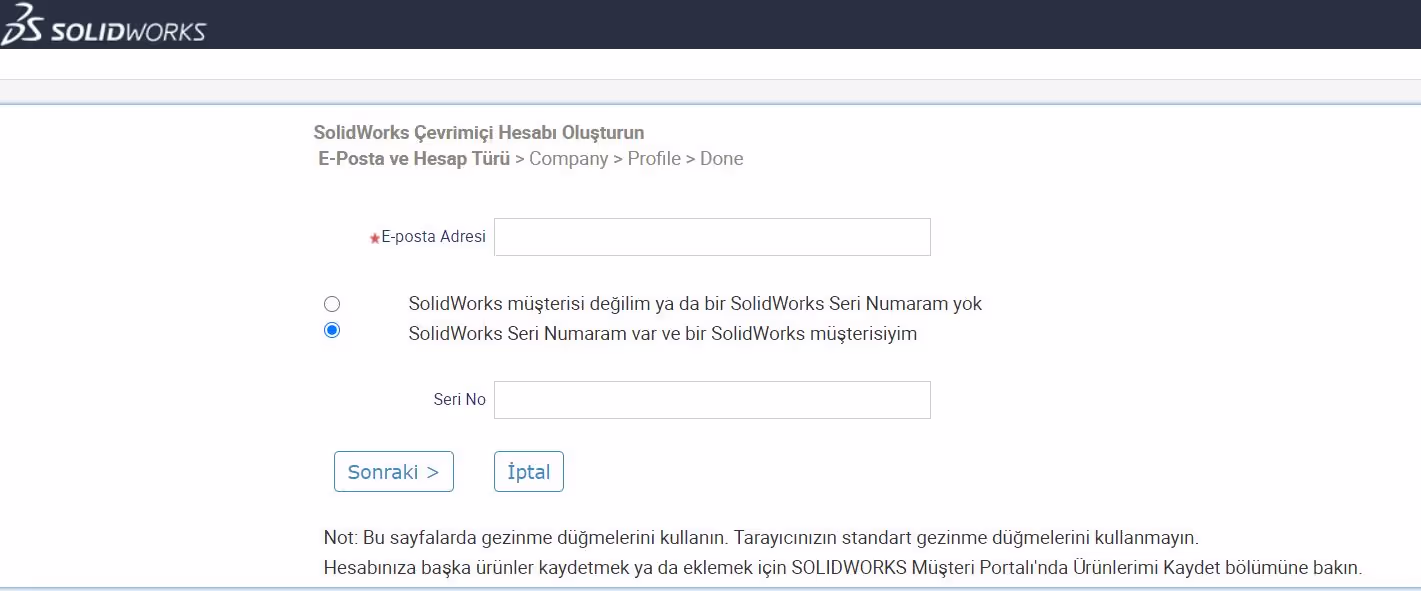Proceed with the Sonraki > button

394,472
